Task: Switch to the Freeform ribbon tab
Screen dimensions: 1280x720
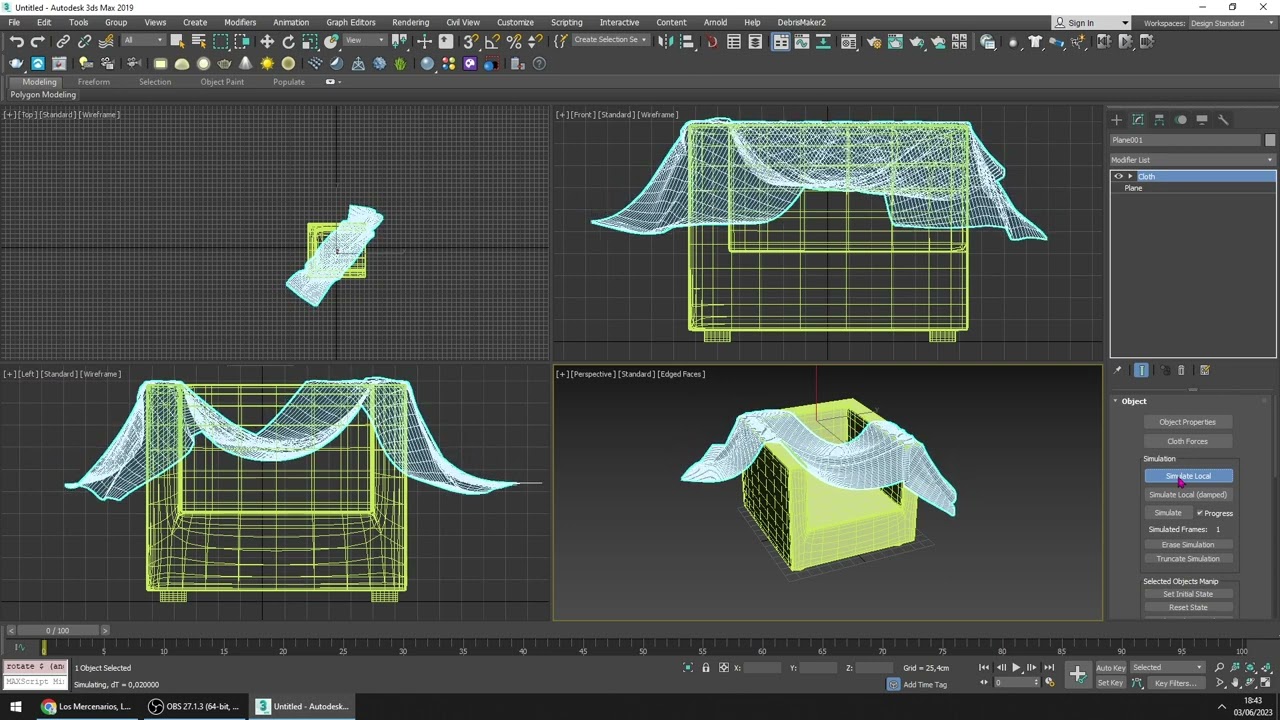Action: coord(94,82)
